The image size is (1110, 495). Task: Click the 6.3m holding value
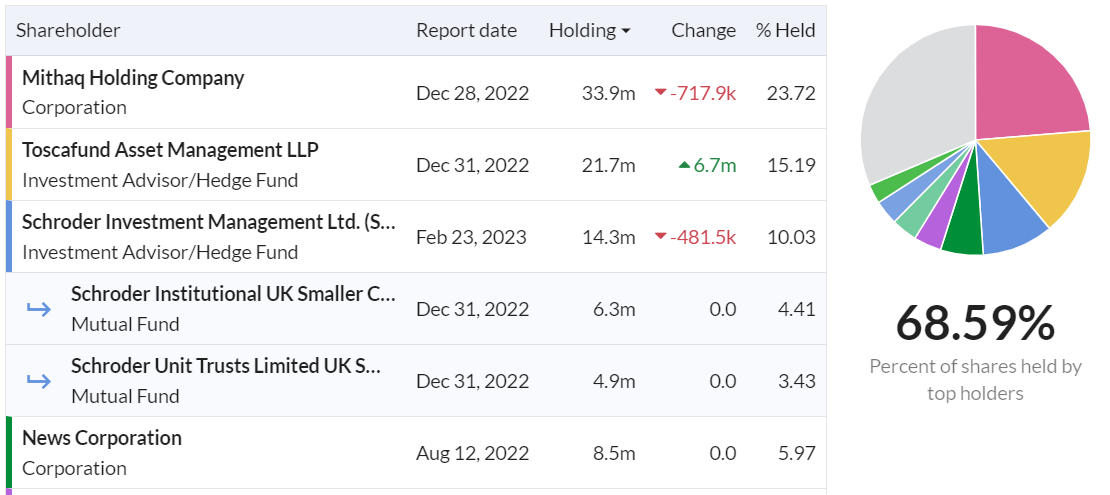tap(614, 309)
